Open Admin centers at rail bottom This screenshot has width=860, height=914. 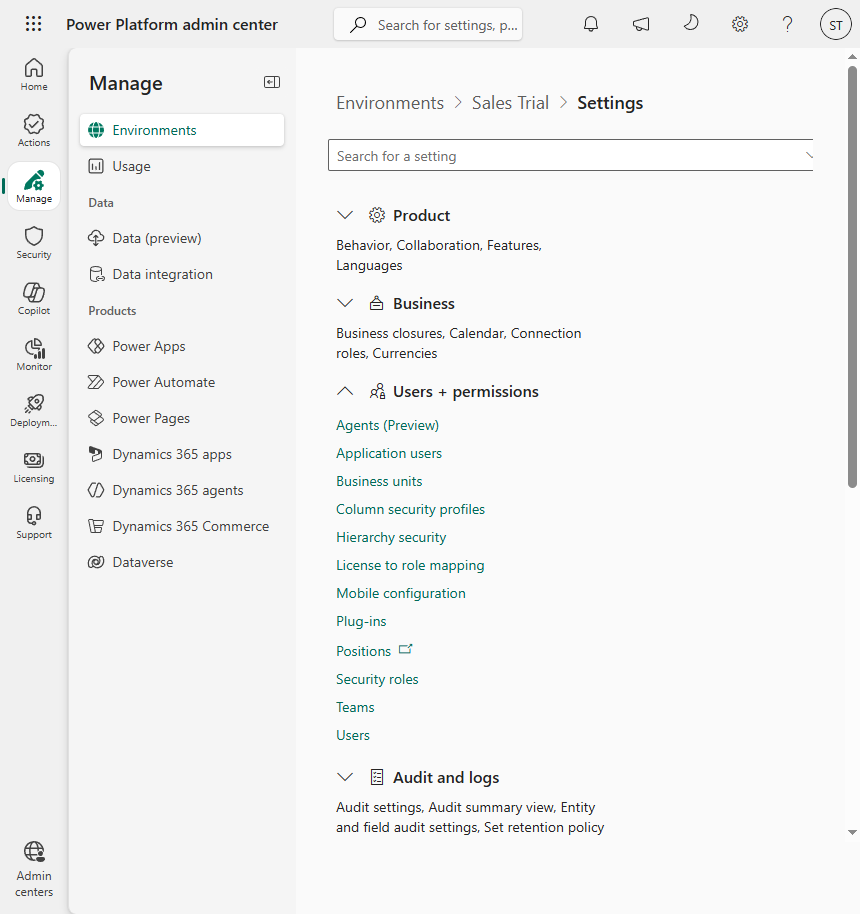click(34, 869)
